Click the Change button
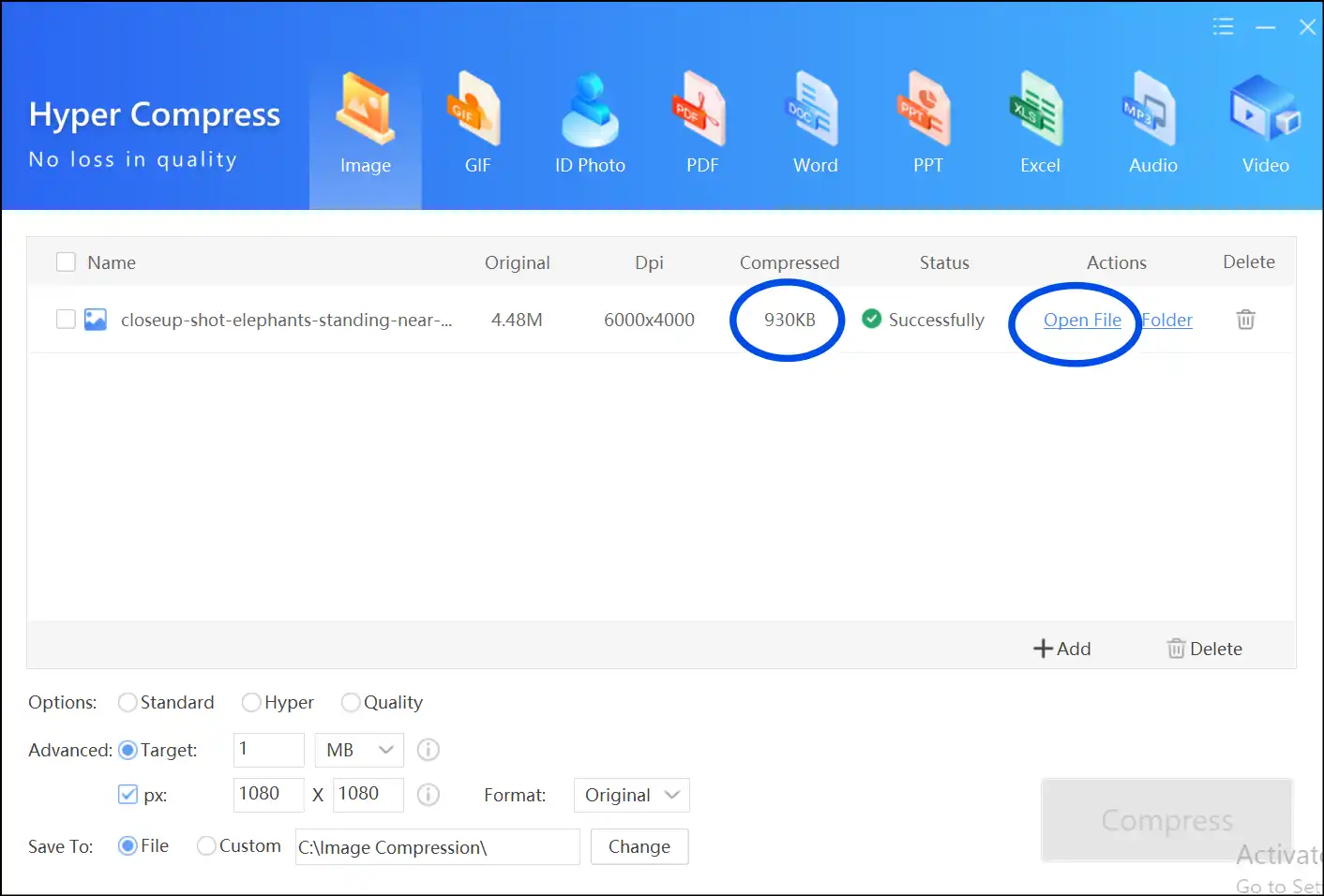 point(639,847)
